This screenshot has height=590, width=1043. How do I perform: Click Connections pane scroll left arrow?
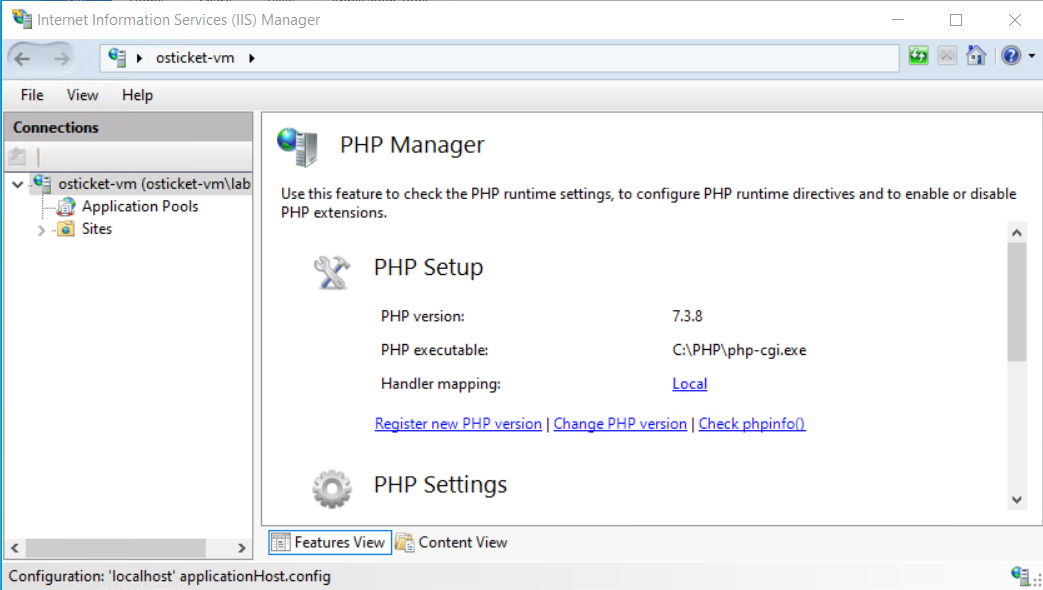(x=15, y=548)
